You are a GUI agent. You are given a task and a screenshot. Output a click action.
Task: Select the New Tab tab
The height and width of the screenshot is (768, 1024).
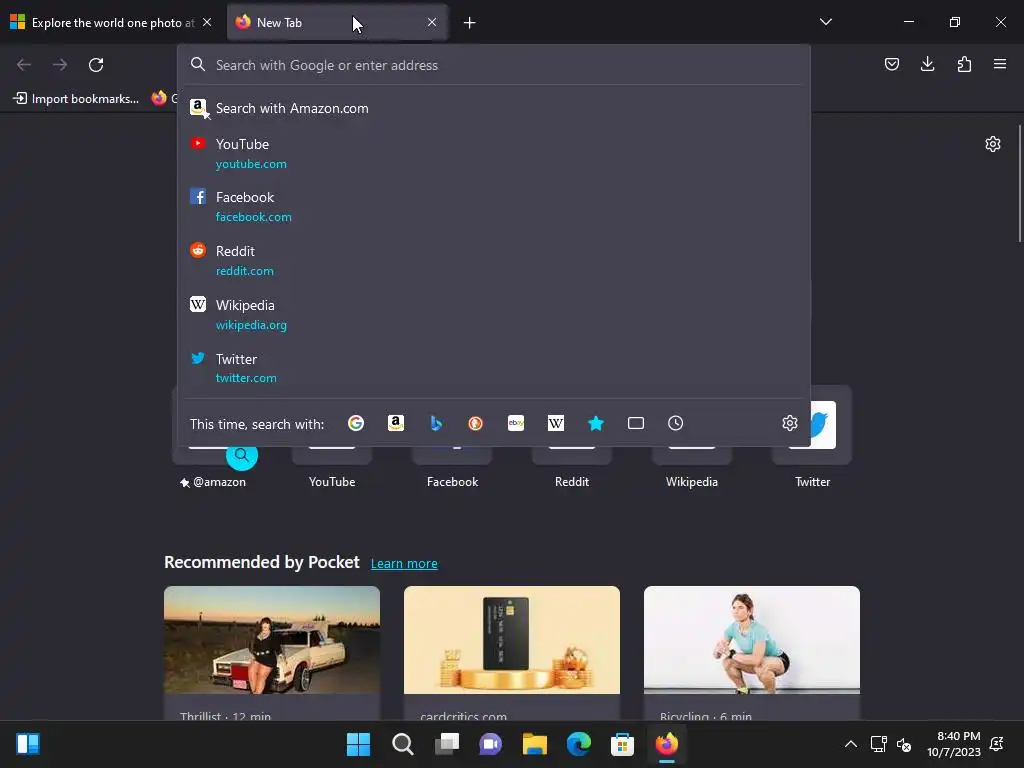pos(337,22)
